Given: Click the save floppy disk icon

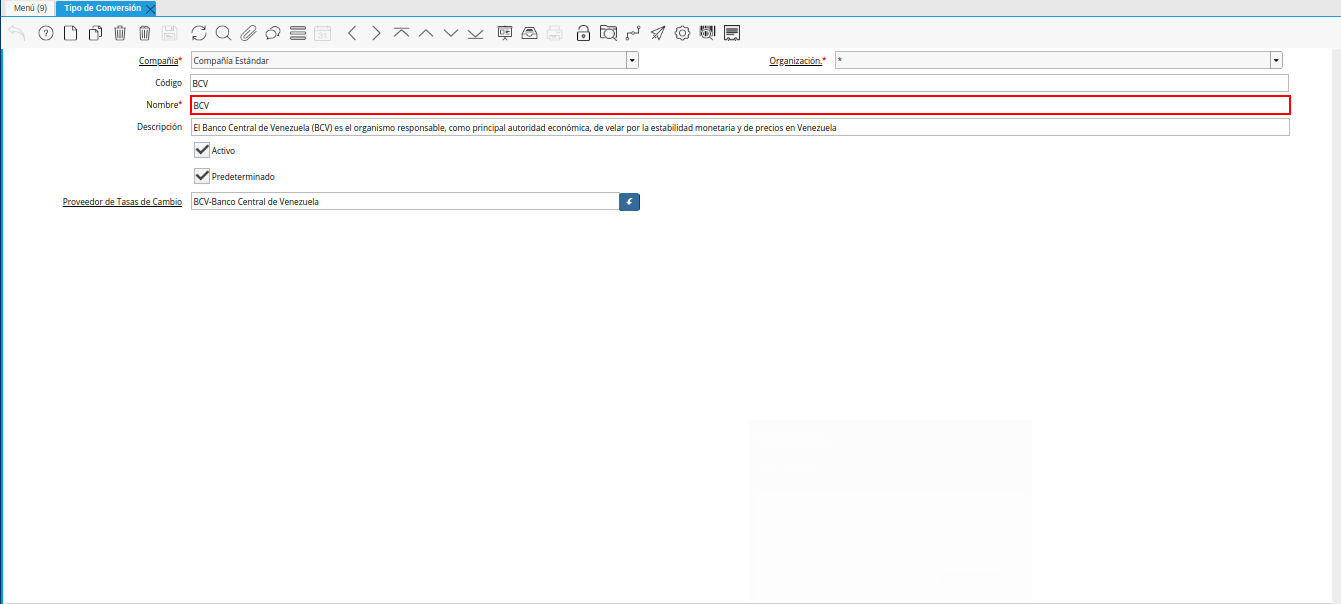Looking at the screenshot, I should (170, 33).
